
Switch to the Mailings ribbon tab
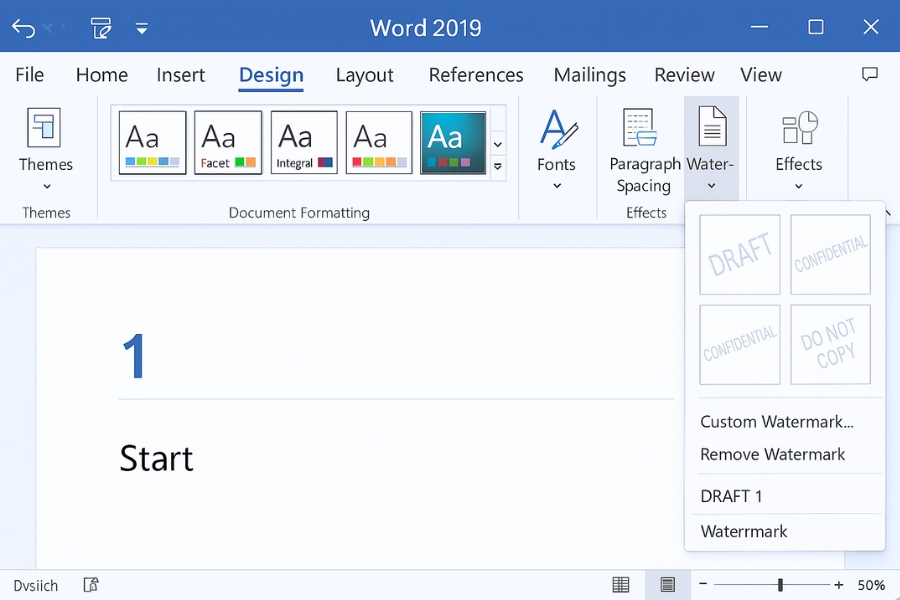click(589, 75)
